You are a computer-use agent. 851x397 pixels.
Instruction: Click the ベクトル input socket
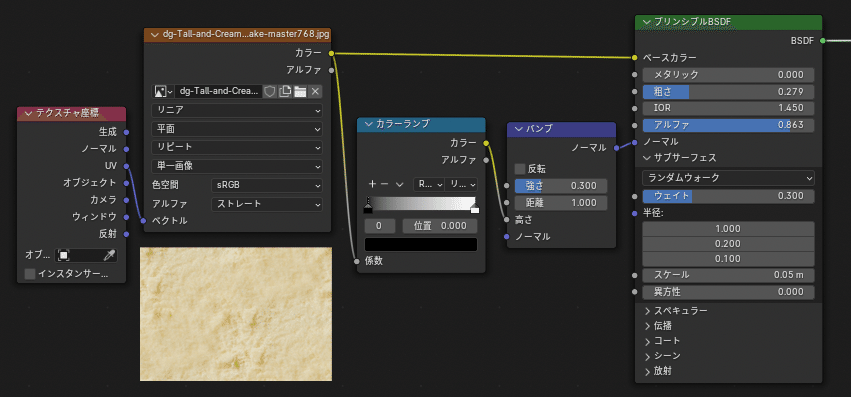(x=143, y=220)
